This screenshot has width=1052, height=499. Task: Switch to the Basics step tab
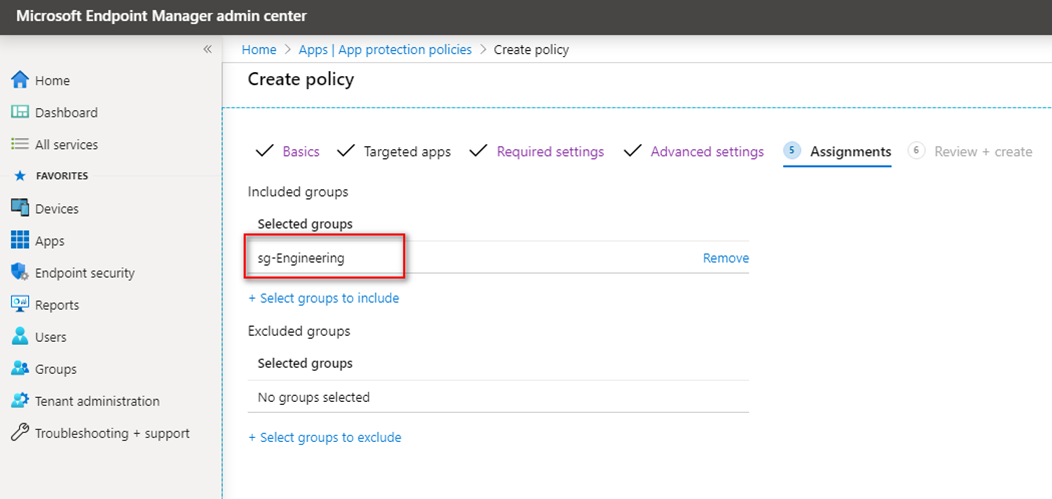tap(301, 152)
